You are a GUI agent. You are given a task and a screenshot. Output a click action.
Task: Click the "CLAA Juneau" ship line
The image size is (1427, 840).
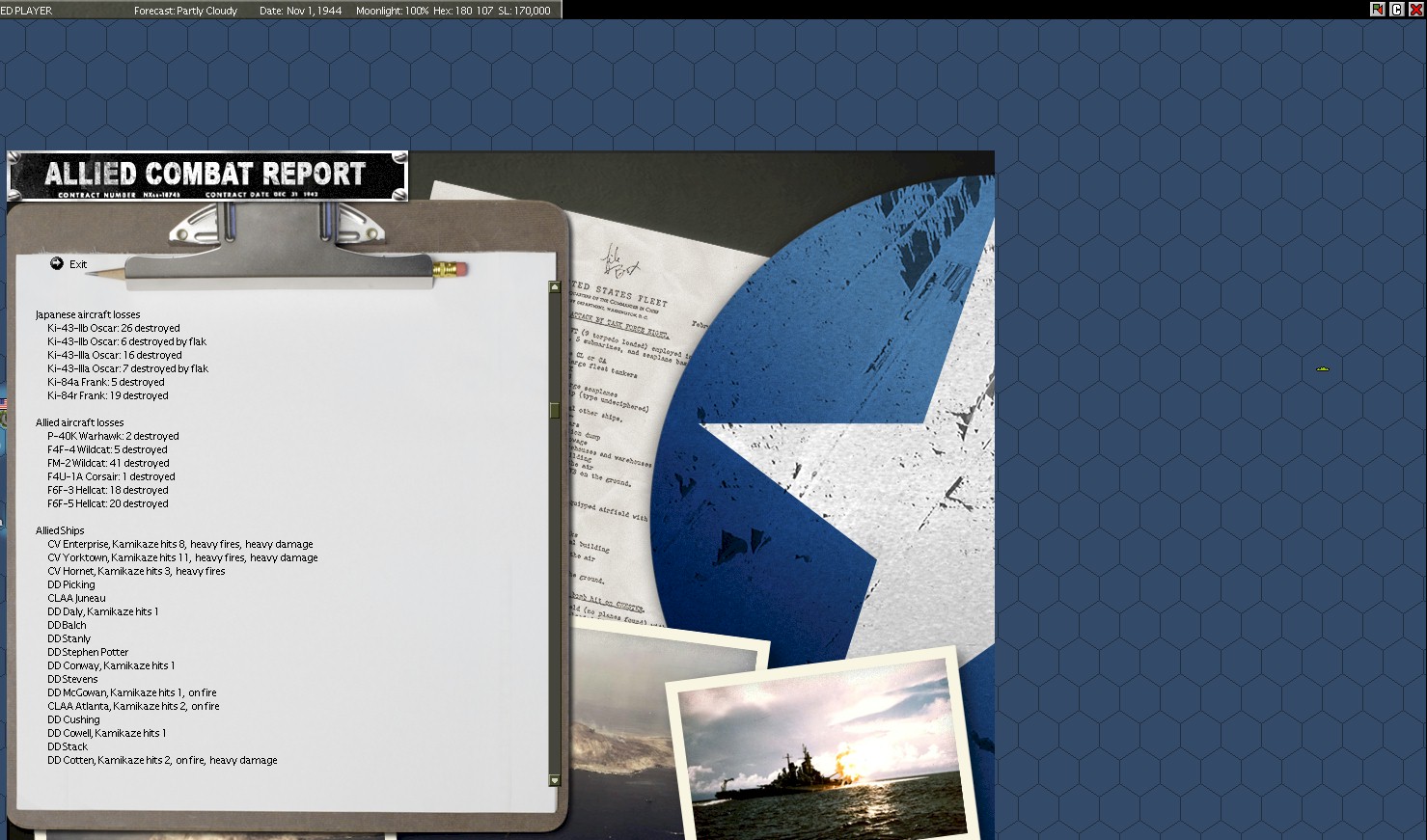(76, 598)
